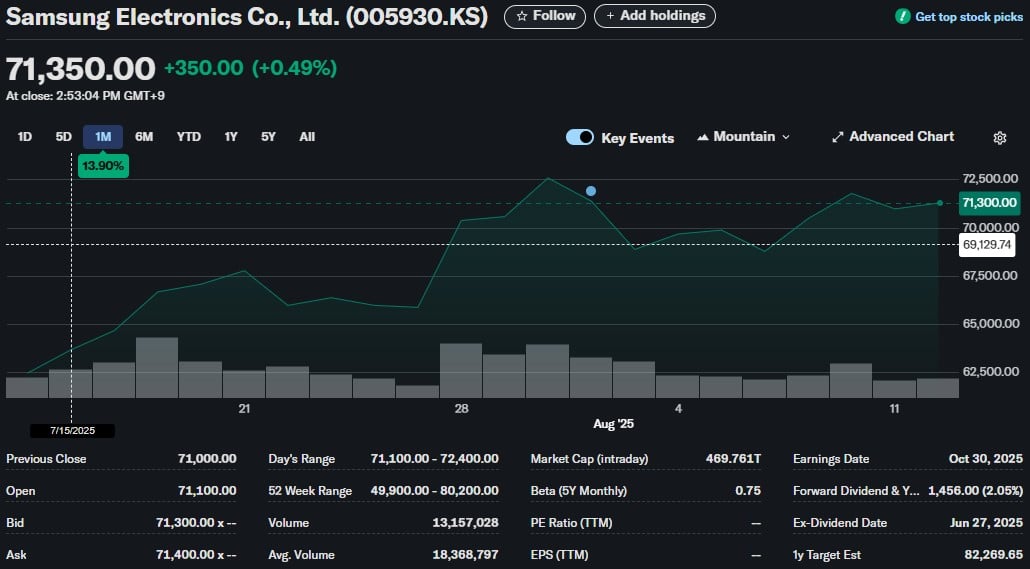Click 52 Week Range value

pyautogui.click(x=434, y=491)
